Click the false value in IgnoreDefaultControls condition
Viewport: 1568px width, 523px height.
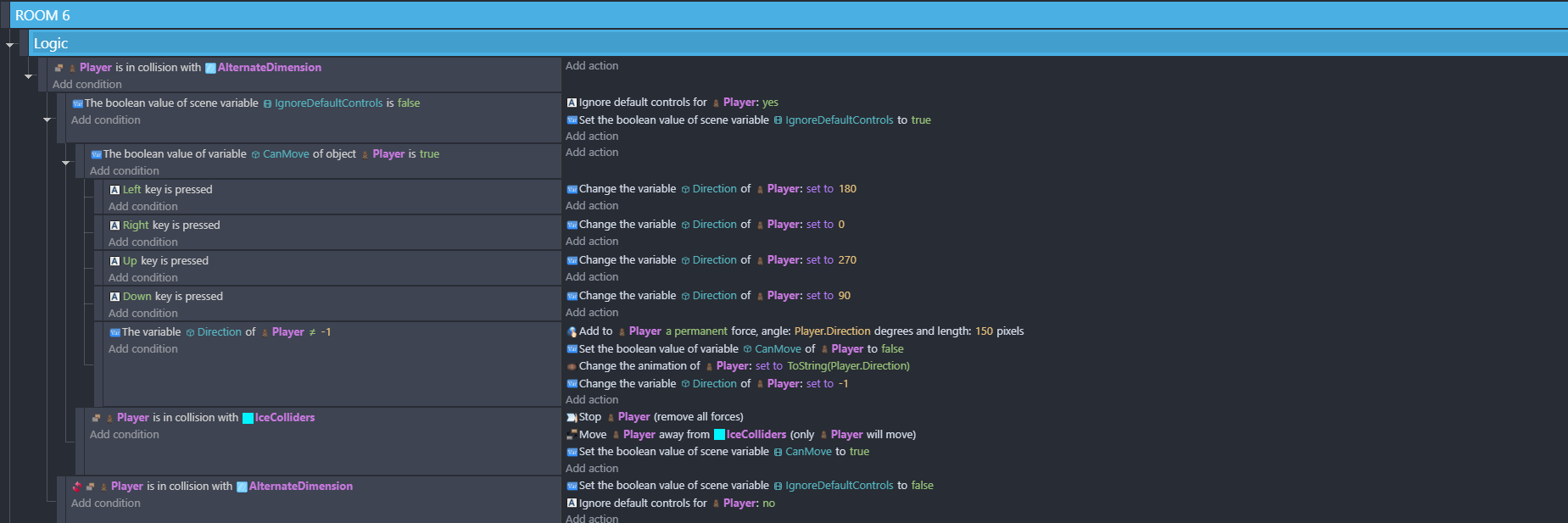[x=409, y=103]
